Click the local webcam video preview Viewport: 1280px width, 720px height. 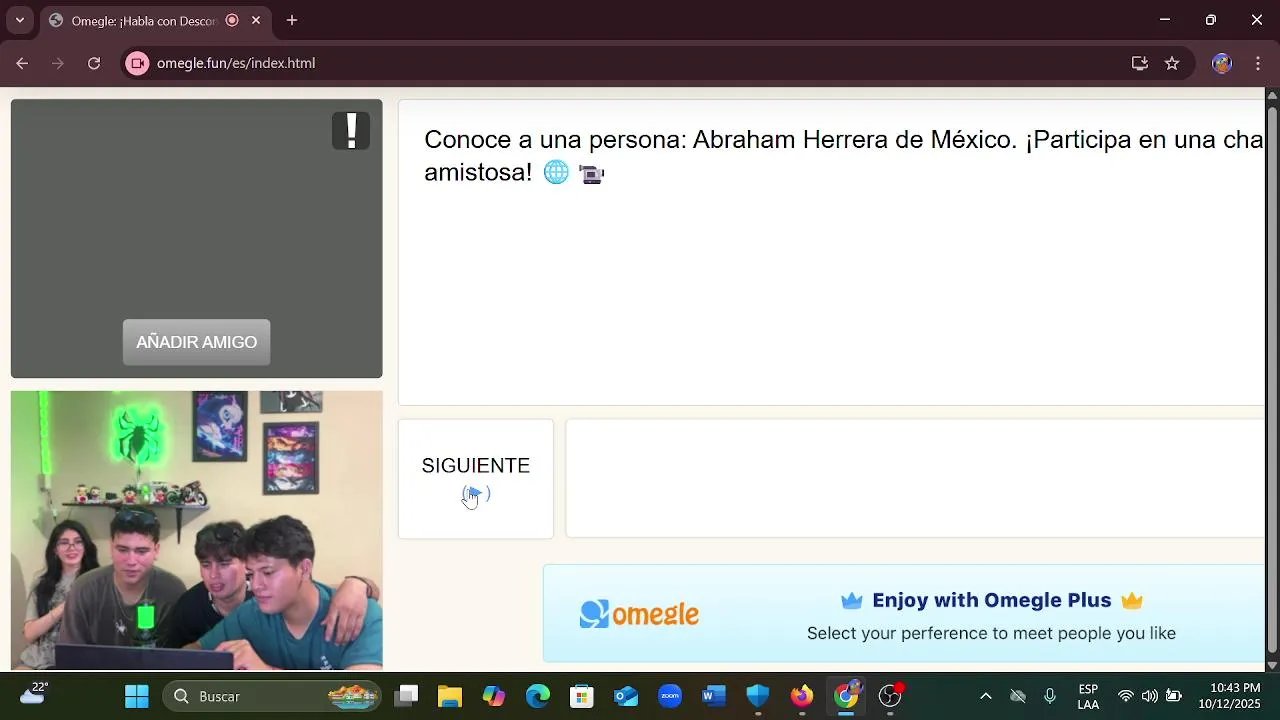[x=197, y=530]
